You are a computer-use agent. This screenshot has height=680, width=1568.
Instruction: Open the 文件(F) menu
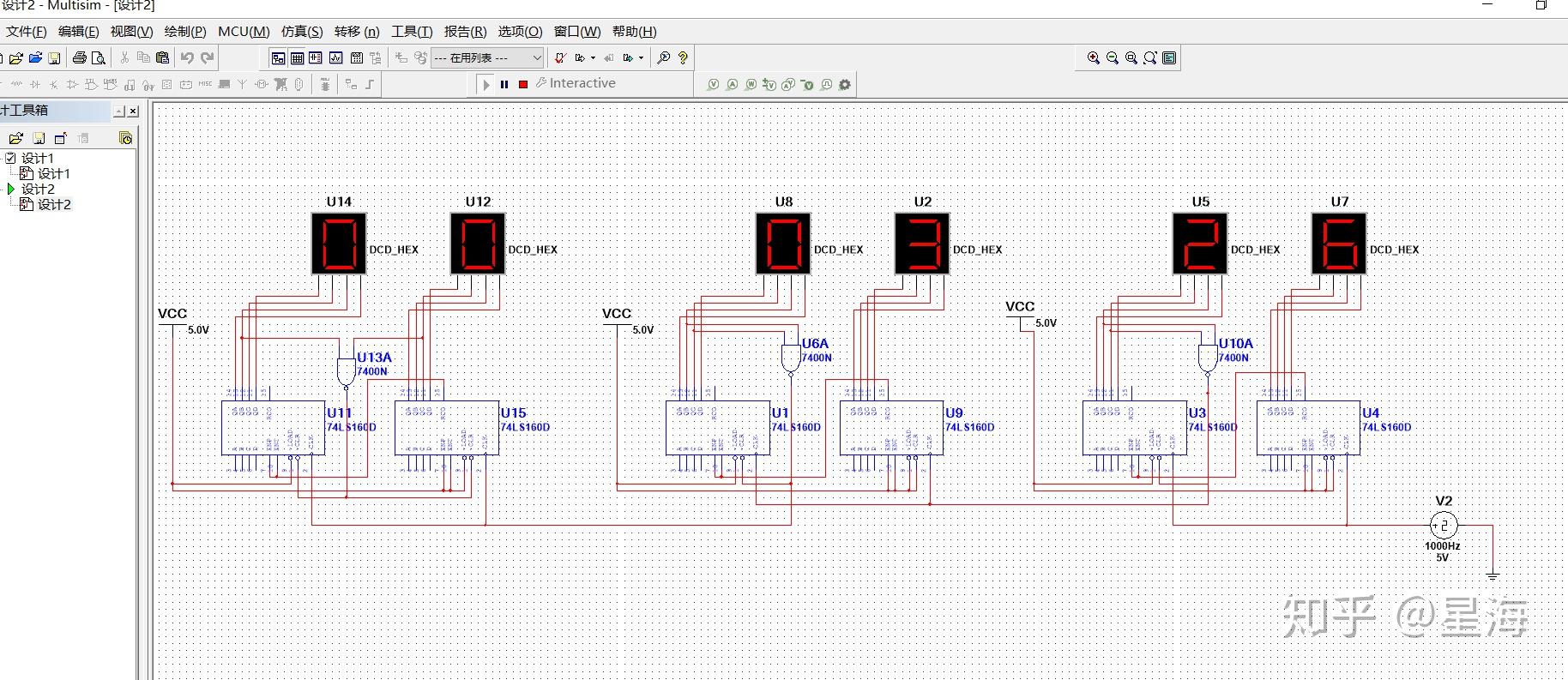pyautogui.click(x=26, y=32)
